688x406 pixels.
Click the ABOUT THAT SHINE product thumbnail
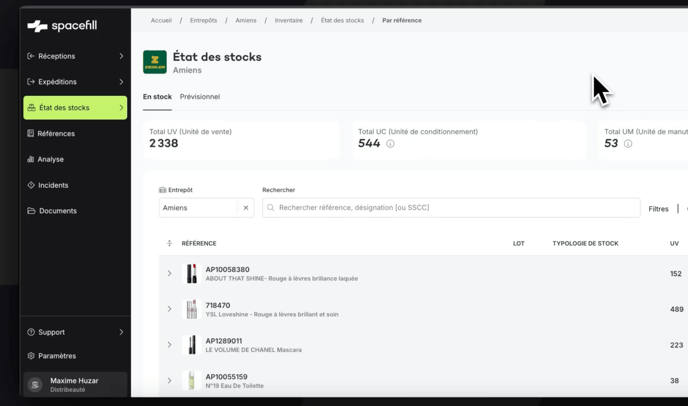pyautogui.click(x=192, y=273)
